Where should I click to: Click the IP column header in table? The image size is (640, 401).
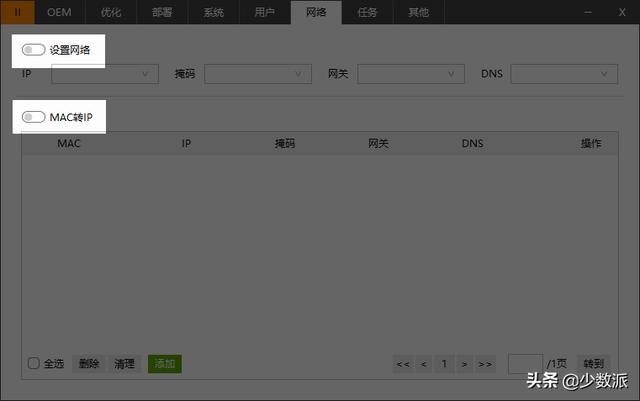[x=186, y=143]
